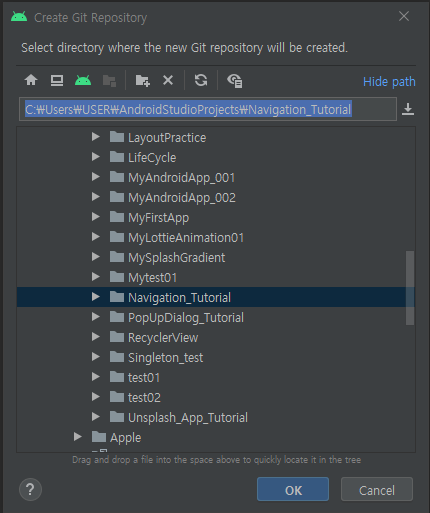Jump to Desktop directory icon
This screenshot has height=513, width=430.
(x=57, y=80)
